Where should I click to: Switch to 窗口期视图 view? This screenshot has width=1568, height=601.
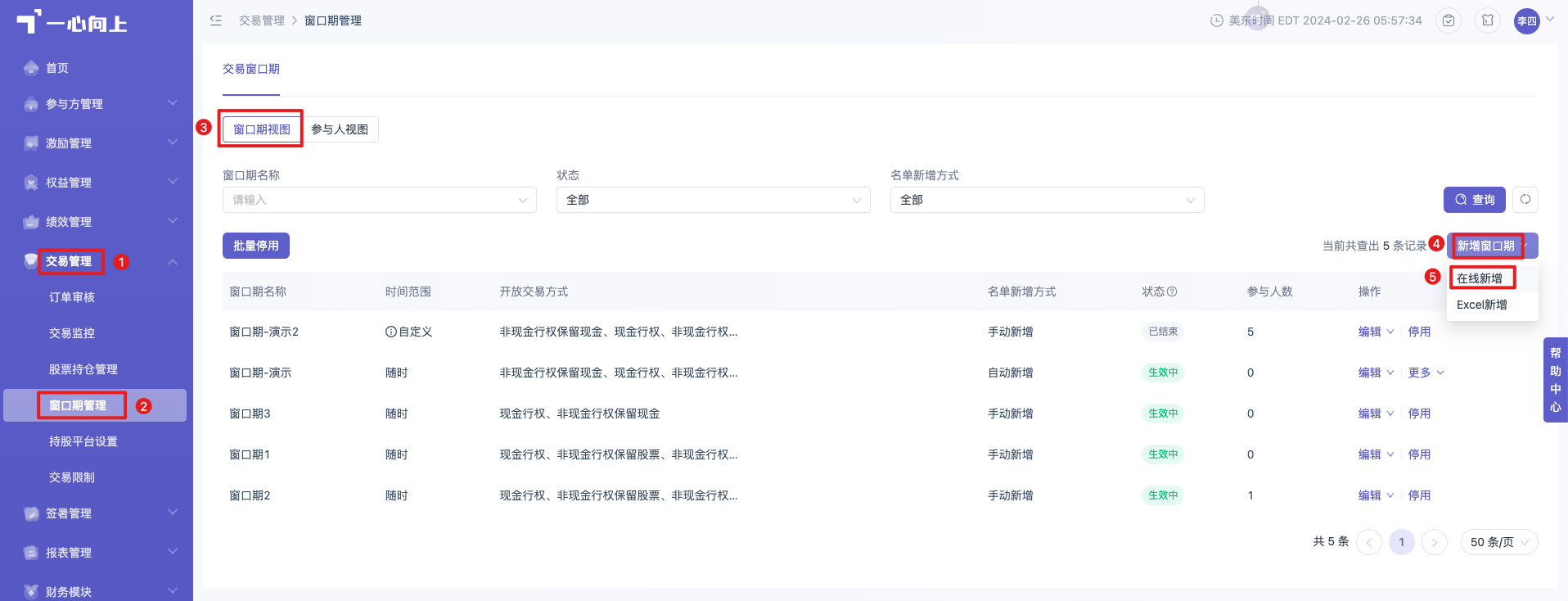[262, 129]
